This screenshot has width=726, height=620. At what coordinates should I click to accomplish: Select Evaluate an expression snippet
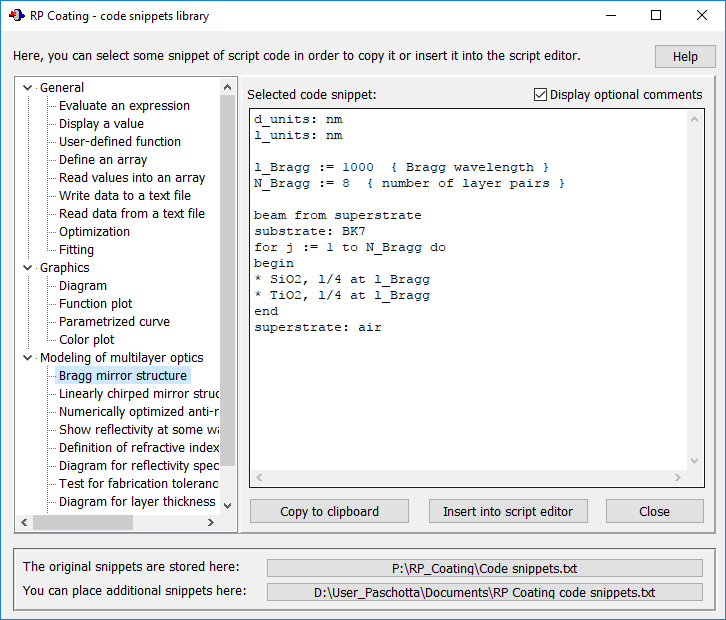click(124, 106)
